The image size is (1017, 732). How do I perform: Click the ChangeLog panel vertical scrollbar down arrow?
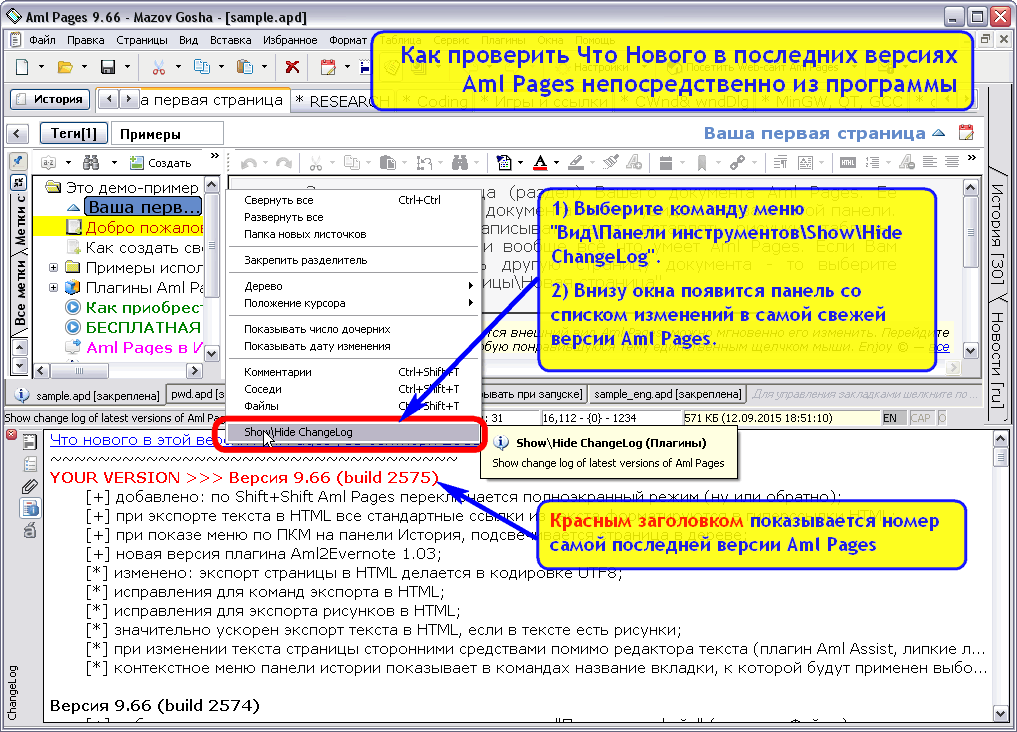click(1000, 713)
